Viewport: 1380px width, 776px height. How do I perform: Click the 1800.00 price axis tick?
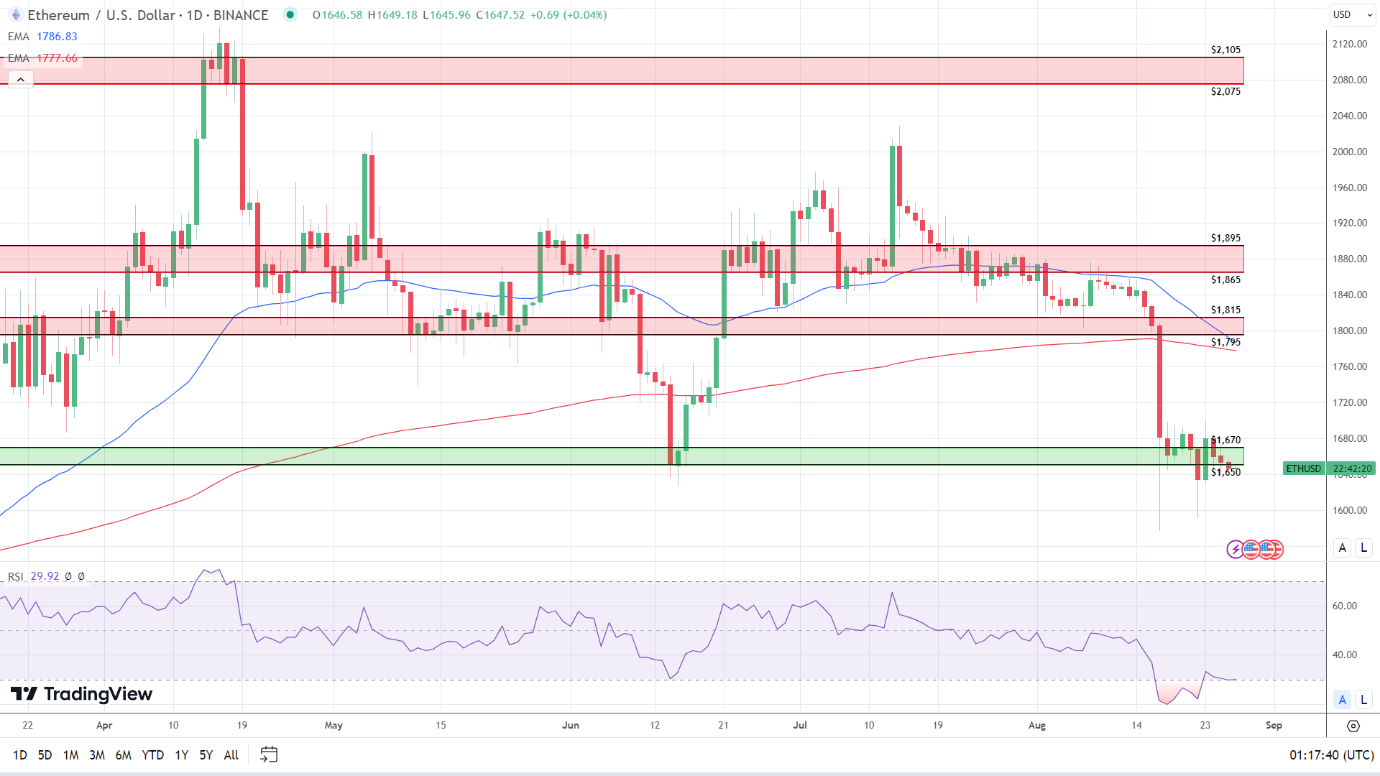tap(1350, 331)
